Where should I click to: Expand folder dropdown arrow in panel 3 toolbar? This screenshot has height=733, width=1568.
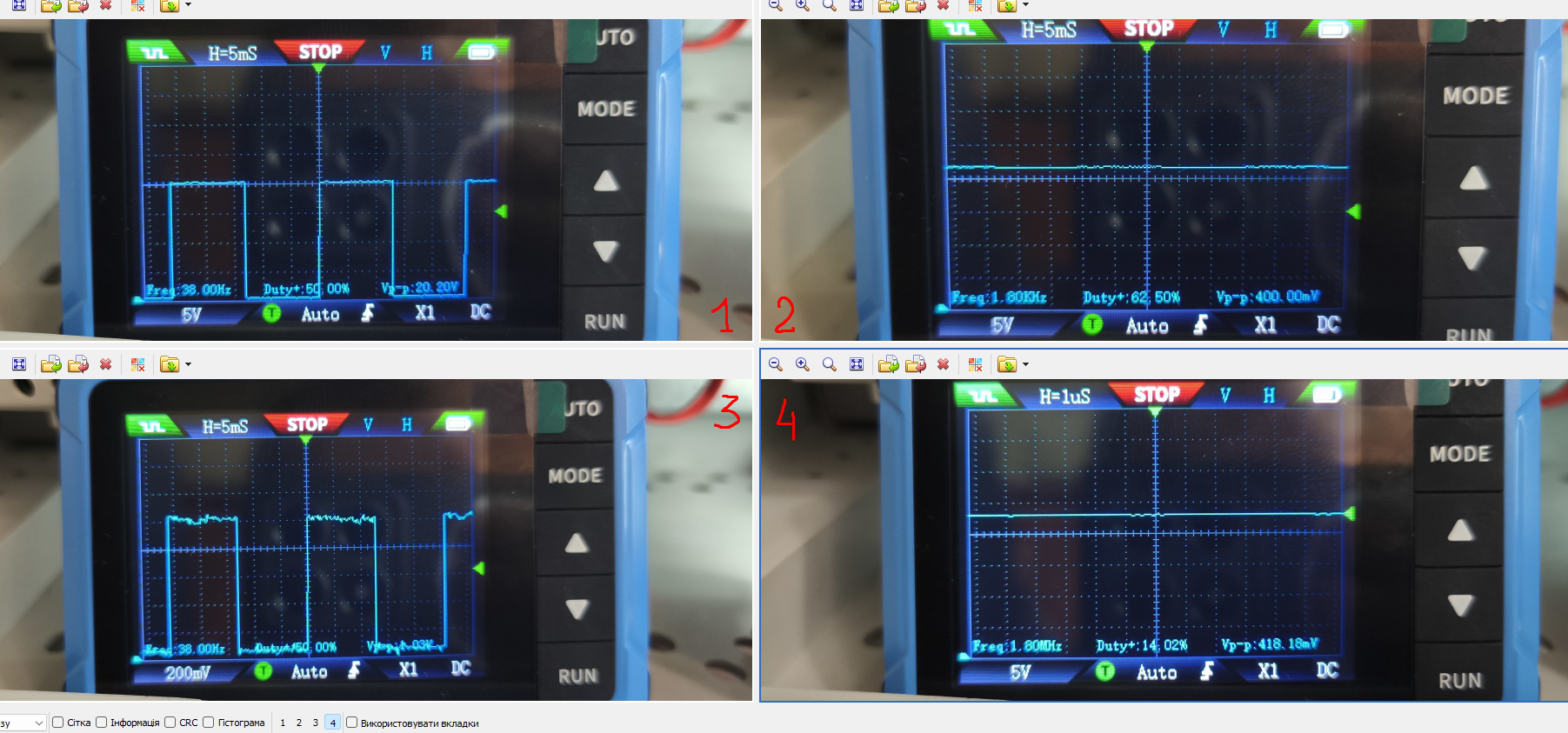click(x=188, y=364)
